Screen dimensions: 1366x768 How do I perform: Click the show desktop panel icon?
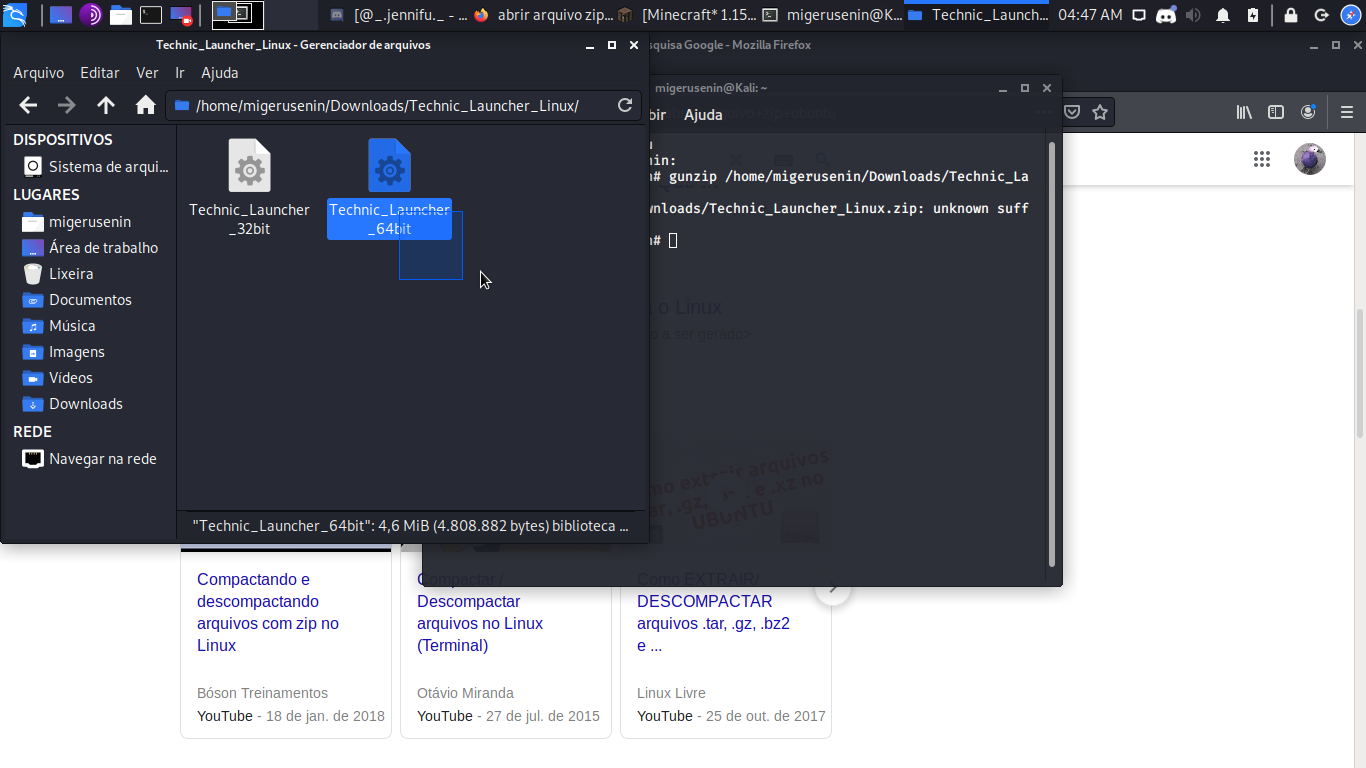pyautogui.click(x=61, y=15)
